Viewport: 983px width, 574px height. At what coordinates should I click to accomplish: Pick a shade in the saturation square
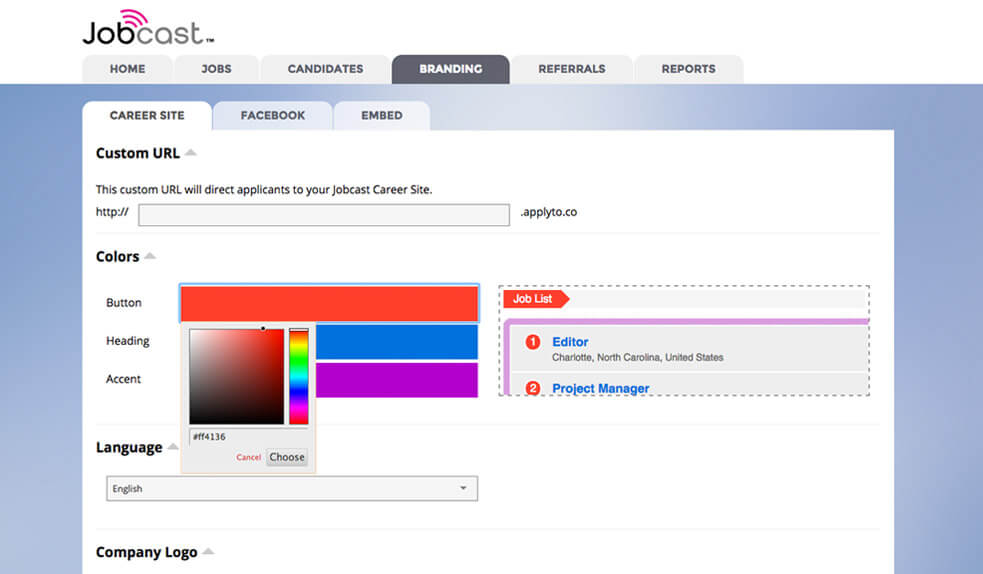tap(236, 376)
